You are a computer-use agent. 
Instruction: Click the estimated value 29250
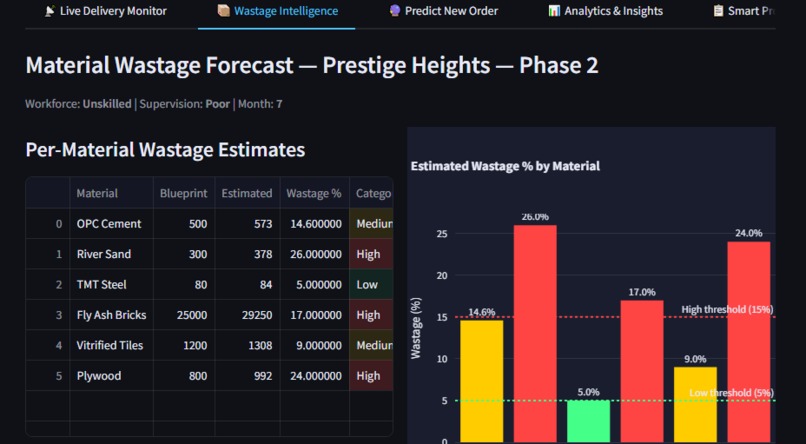tap(247, 314)
